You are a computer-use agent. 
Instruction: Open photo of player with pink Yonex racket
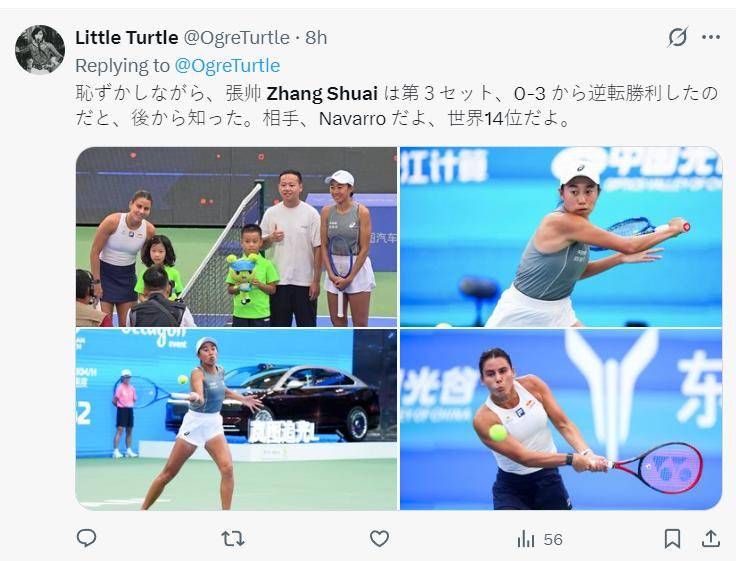(x=561, y=419)
